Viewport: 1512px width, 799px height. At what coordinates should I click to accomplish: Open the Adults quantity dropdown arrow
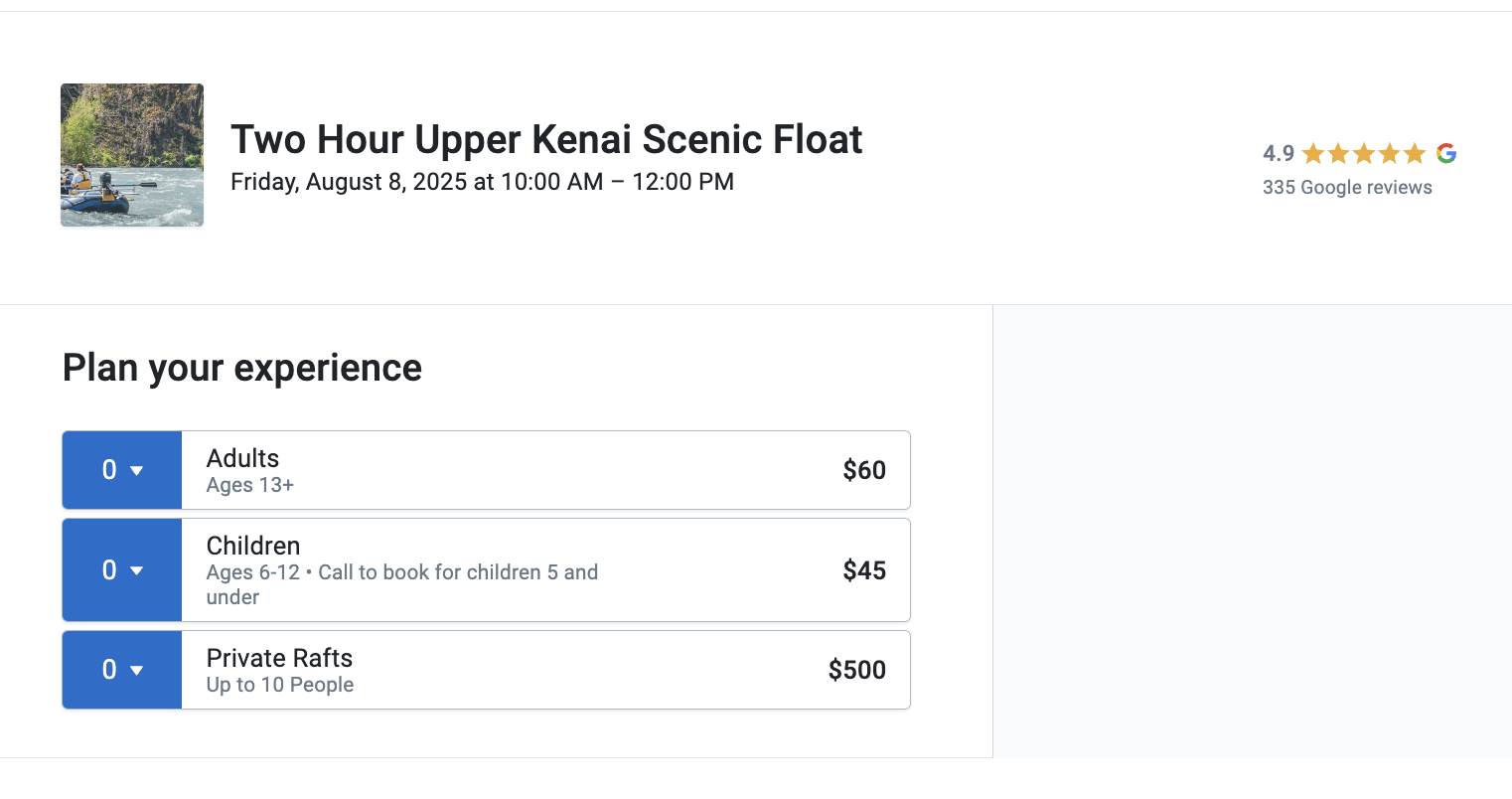coord(137,470)
